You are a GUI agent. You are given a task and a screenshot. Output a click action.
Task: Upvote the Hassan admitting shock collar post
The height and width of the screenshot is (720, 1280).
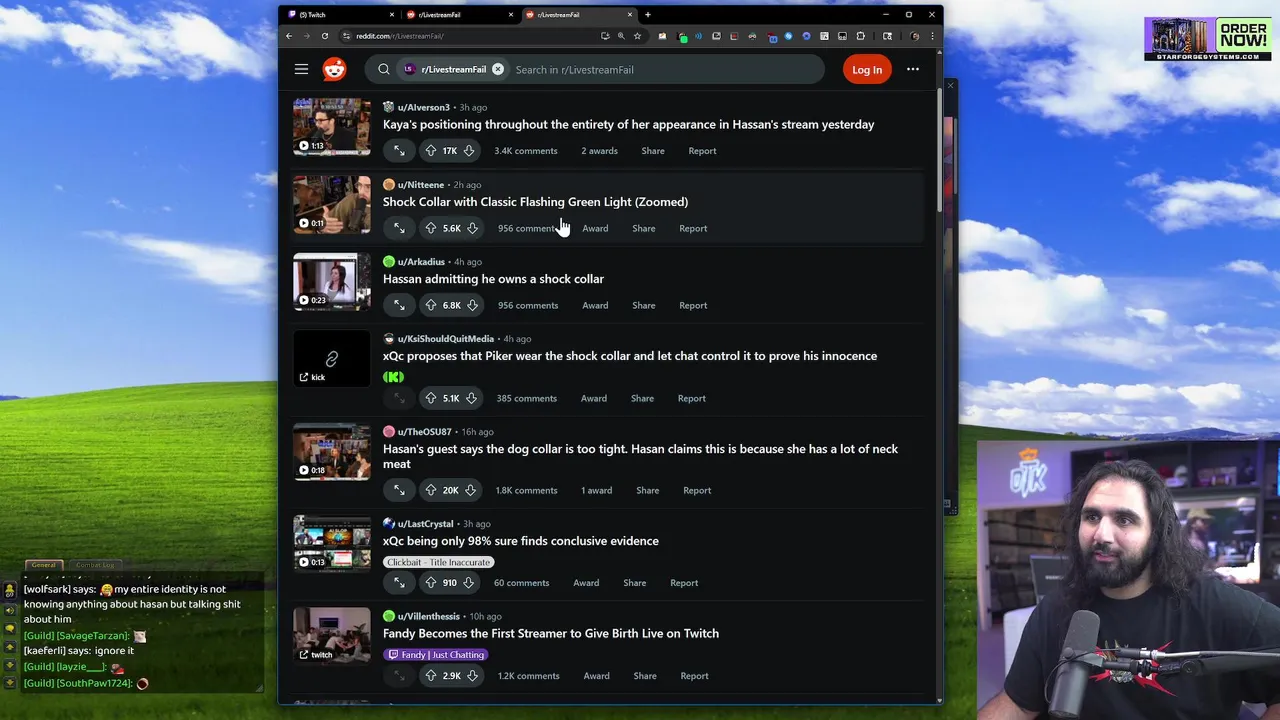tap(430, 305)
